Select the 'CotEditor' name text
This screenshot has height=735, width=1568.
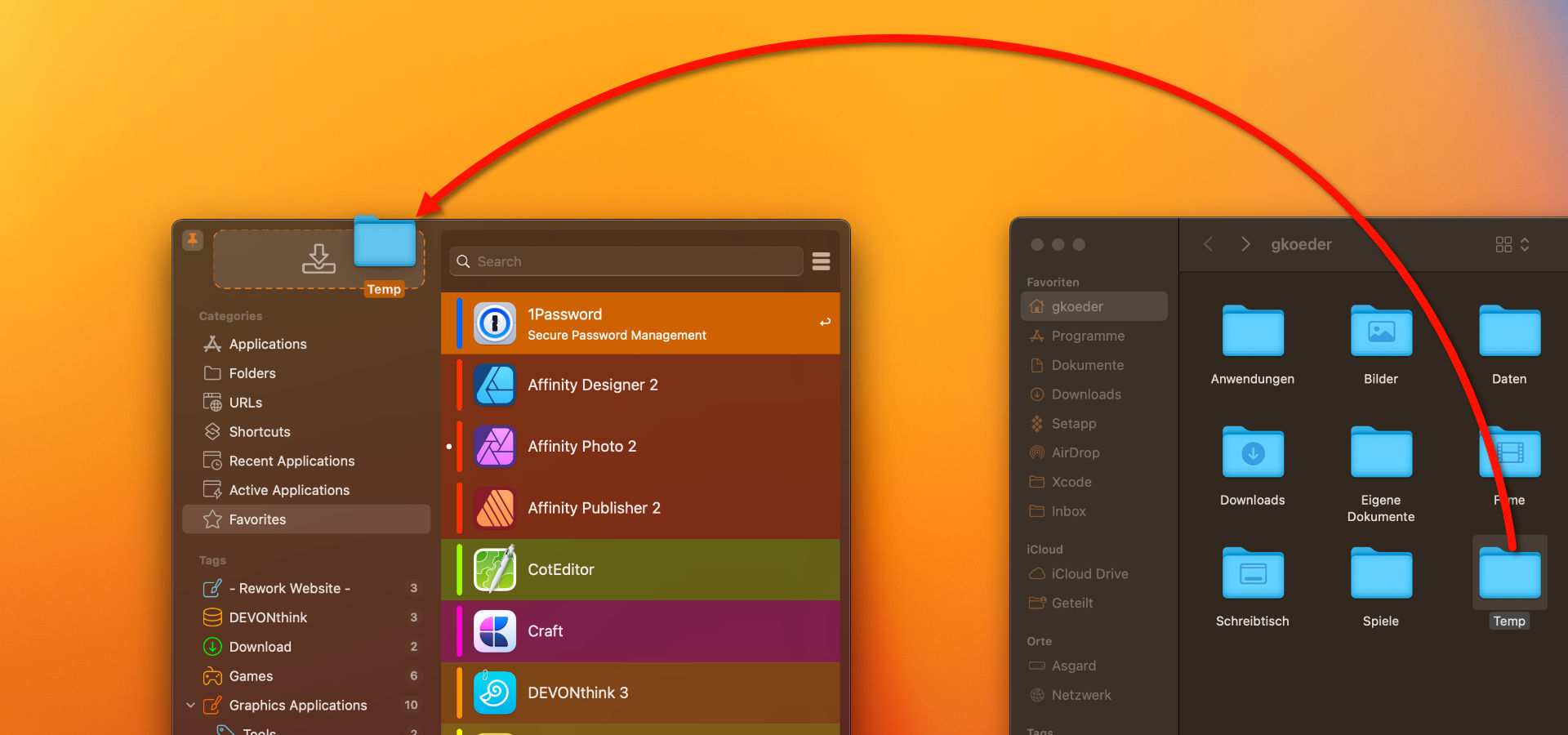(x=561, y=569)
